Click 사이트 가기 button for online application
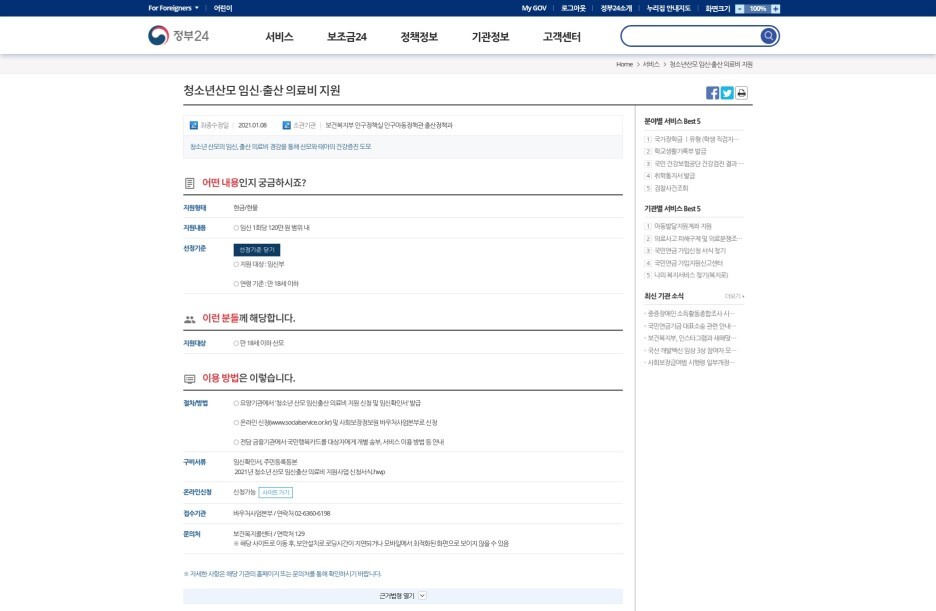Viewport: 936px width, 611px height. 275,492
